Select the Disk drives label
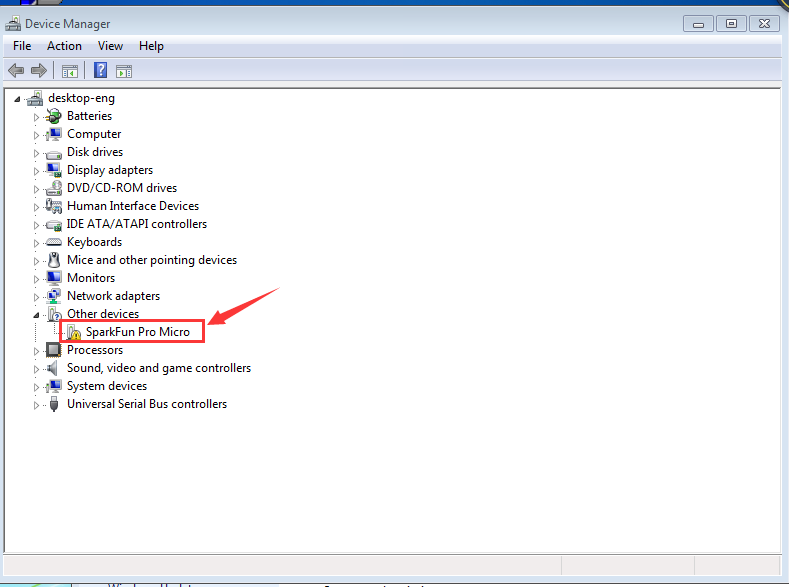This screenshot has width=789, height=587. pos(95,152)
